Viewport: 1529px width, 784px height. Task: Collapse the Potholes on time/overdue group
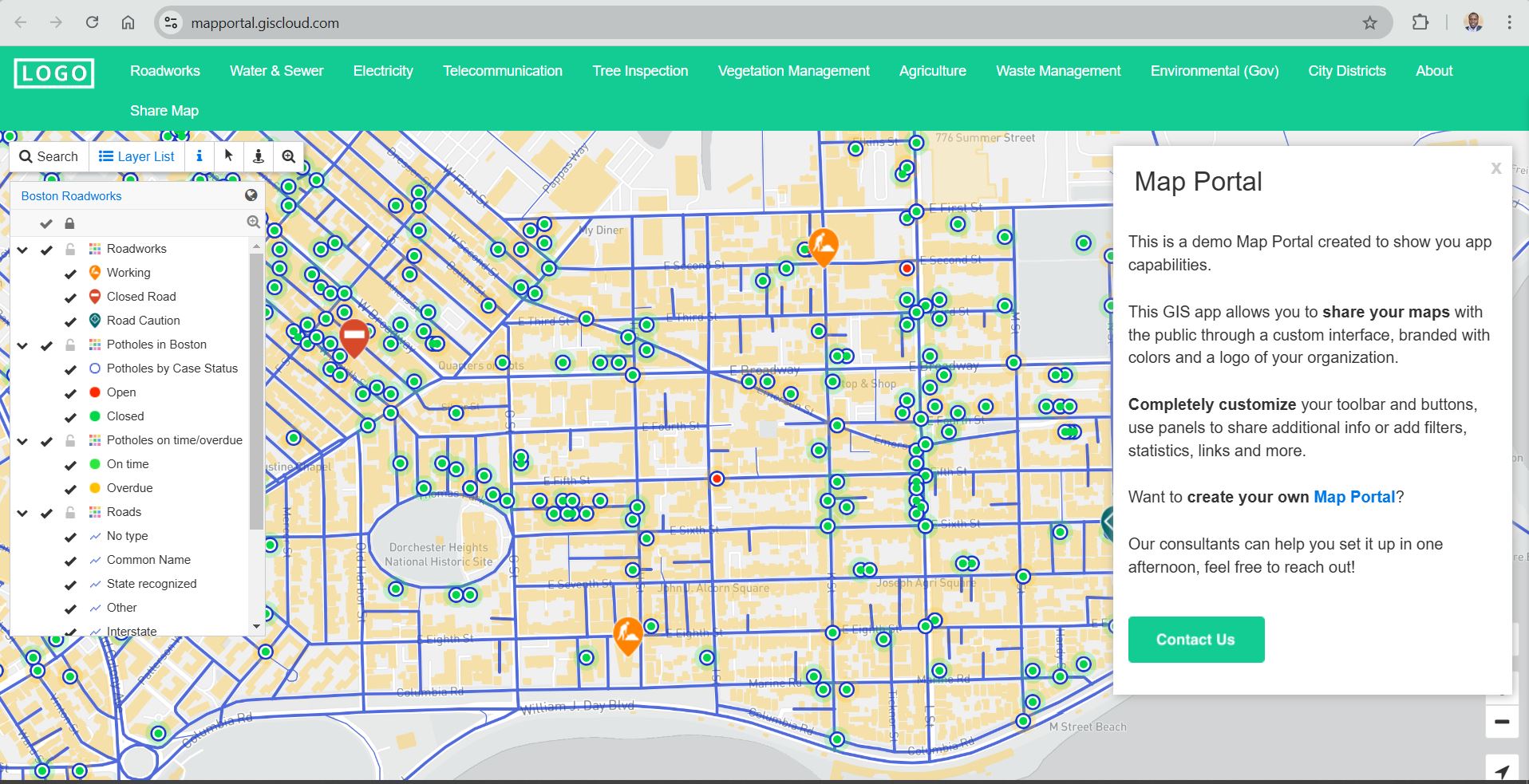tap(22, 440)
